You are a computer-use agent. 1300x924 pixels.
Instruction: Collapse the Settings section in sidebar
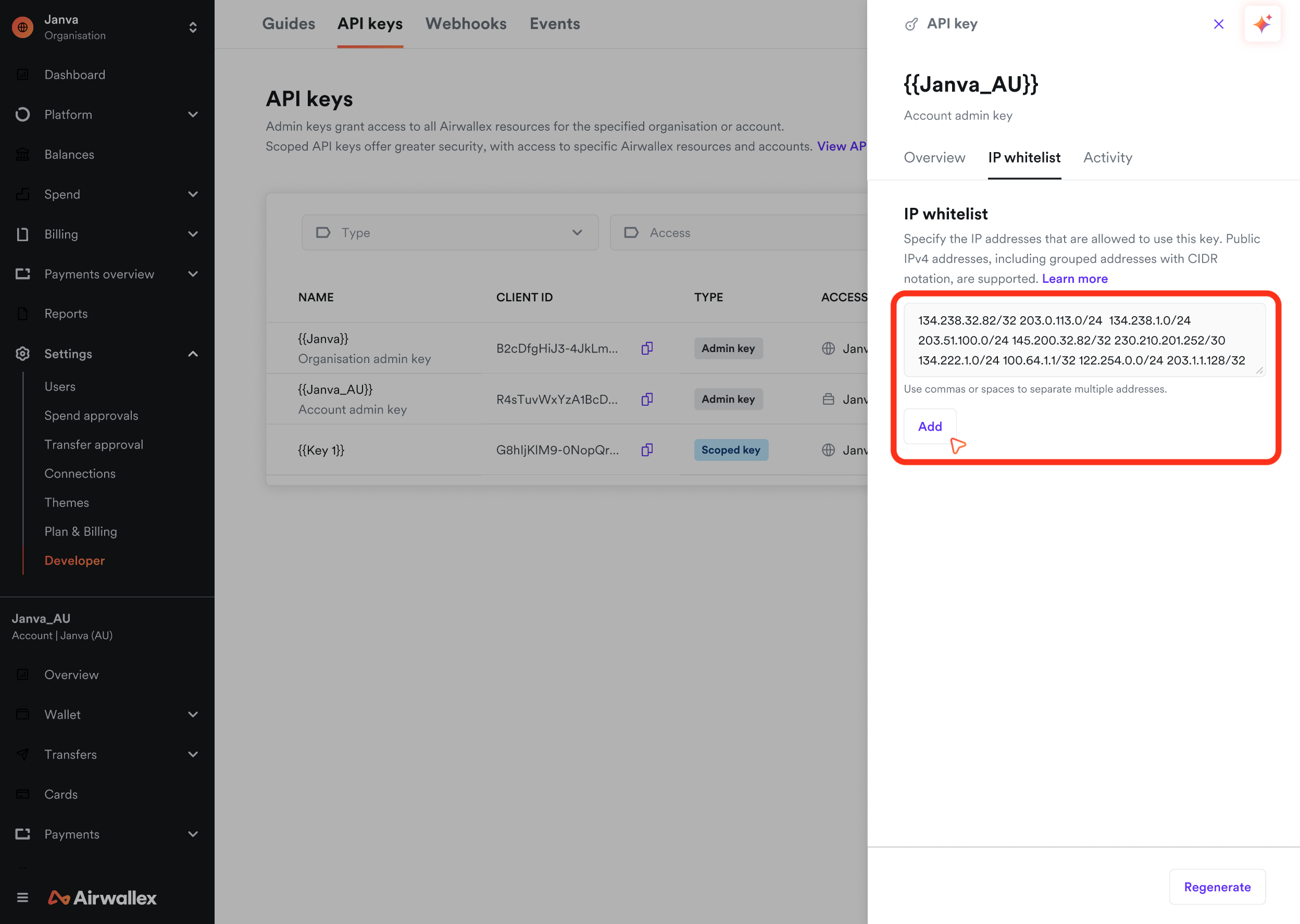pyautogui.click(x=193, y=353)
